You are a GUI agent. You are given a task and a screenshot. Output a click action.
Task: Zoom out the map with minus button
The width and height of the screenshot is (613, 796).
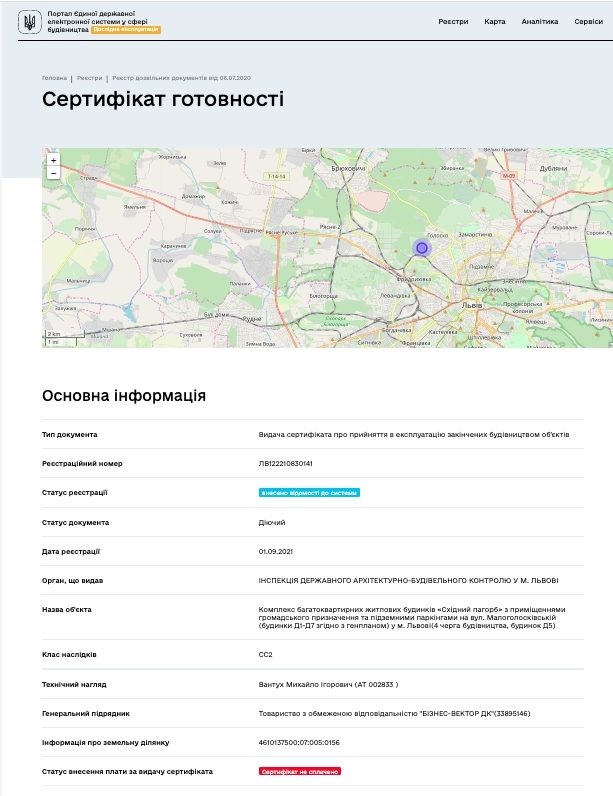click(x=53, y=173)
